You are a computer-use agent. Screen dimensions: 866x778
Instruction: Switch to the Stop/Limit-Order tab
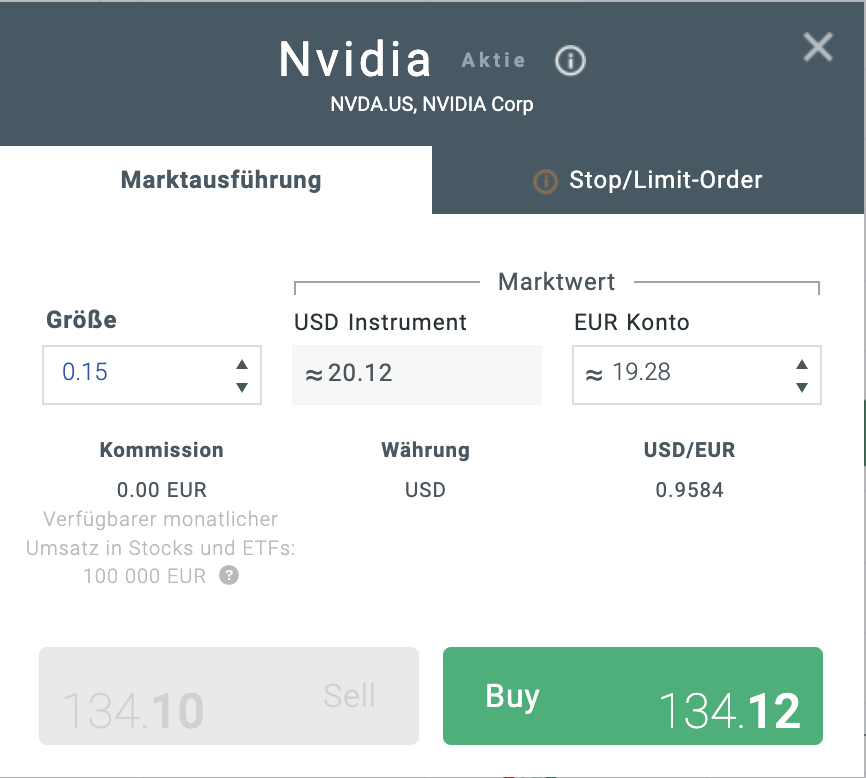click(665, 181)
